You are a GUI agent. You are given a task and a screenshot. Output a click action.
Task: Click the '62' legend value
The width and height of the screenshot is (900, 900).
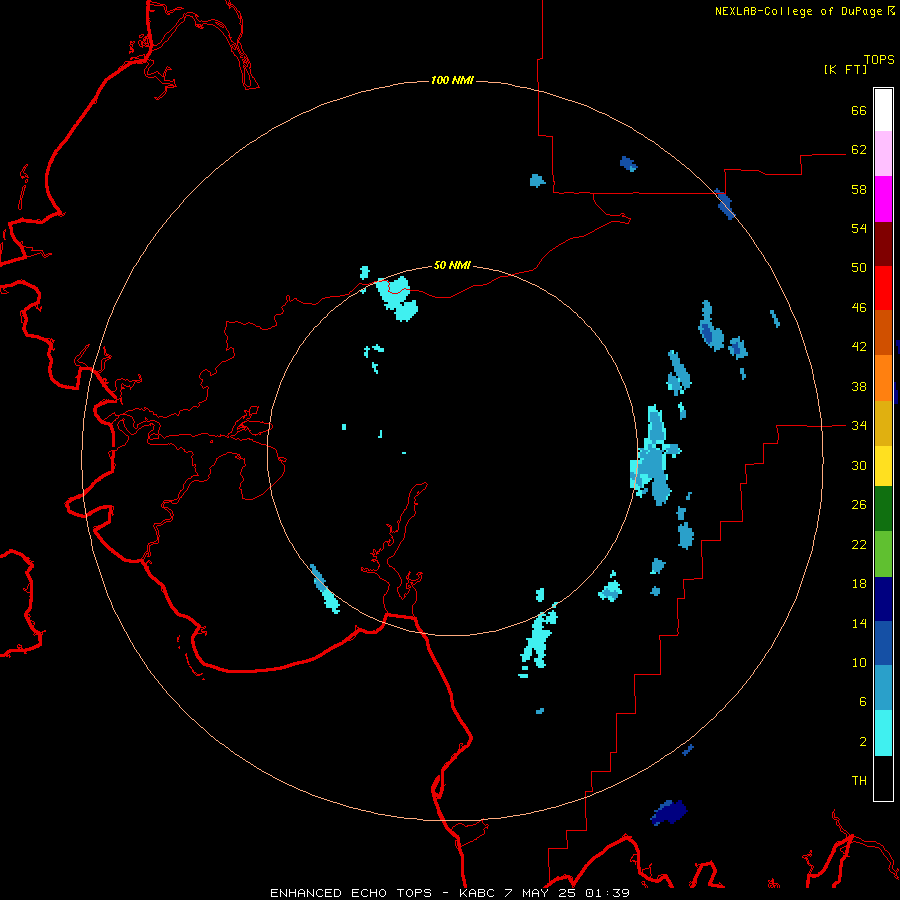859,150
